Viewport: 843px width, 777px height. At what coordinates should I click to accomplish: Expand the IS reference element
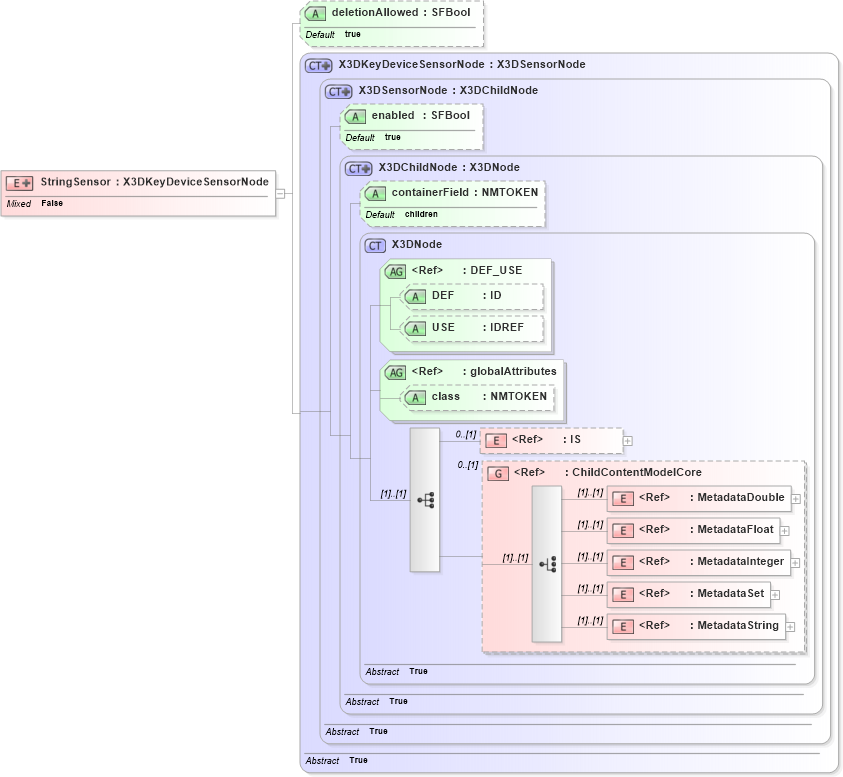[627, 441]
